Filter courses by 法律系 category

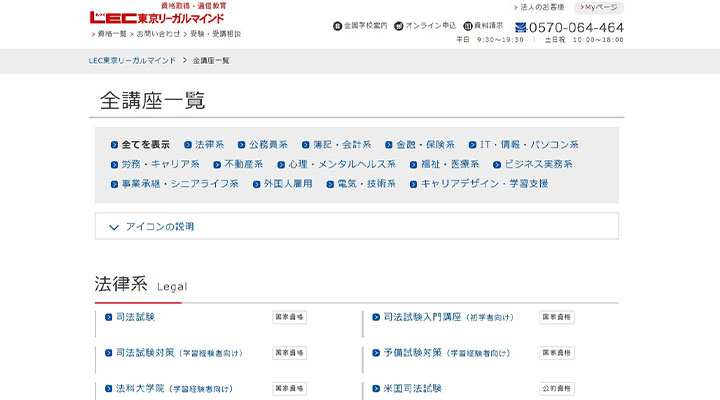tap(209, 145)
